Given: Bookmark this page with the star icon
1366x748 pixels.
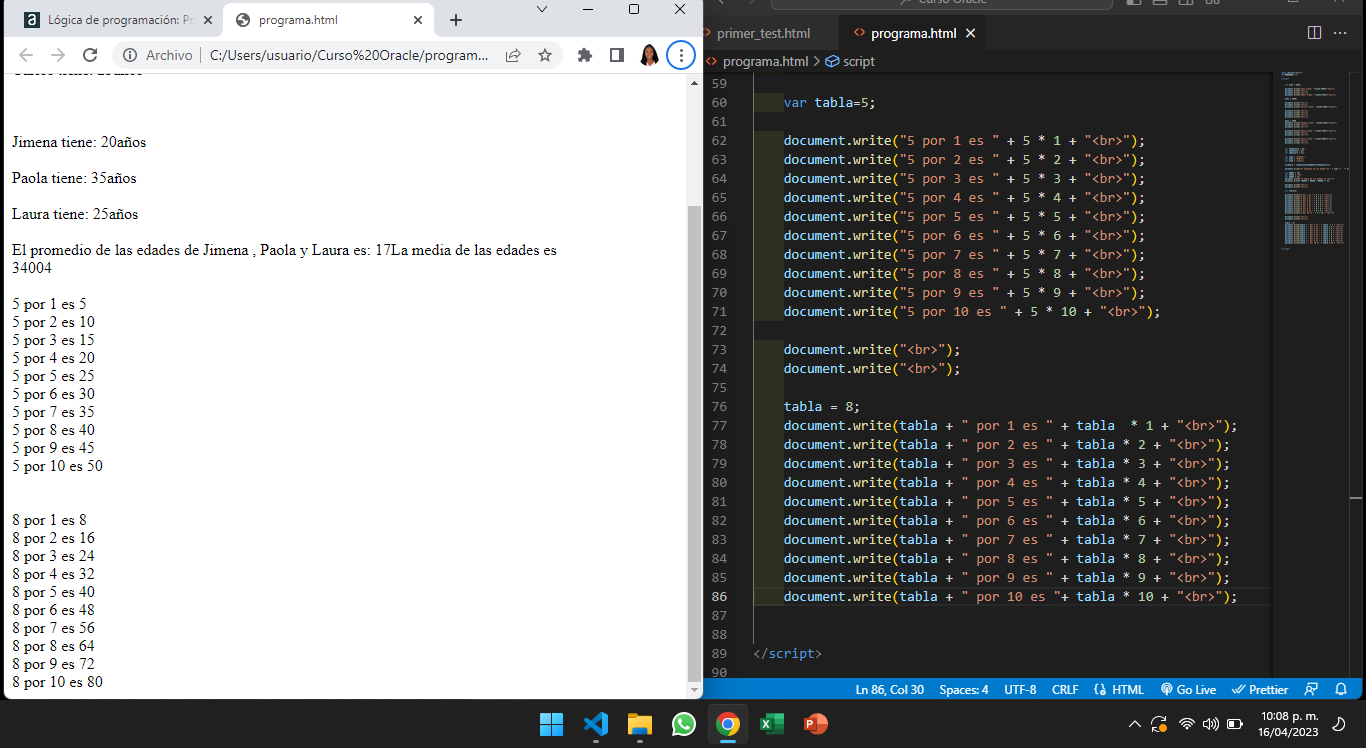Looking at the screenshot, I should 545,55.
